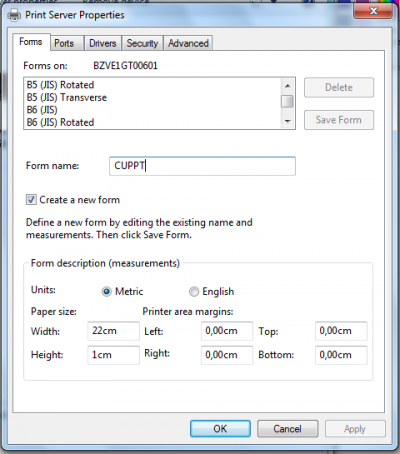
Task: Close the Print Server Properties dialog
Action: [373, 11]
